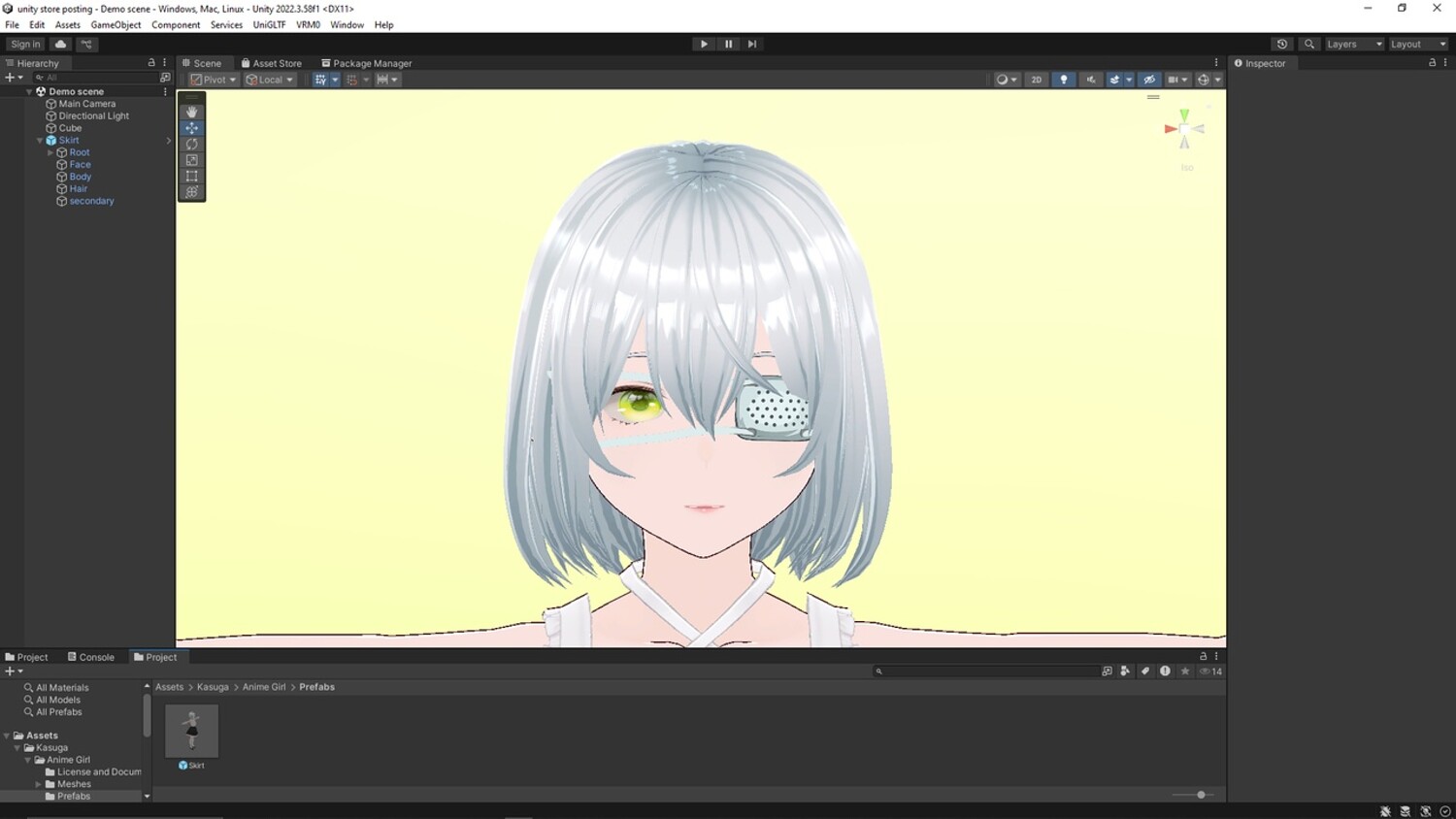Expand the Meshes folder in Project

point(39,784)
